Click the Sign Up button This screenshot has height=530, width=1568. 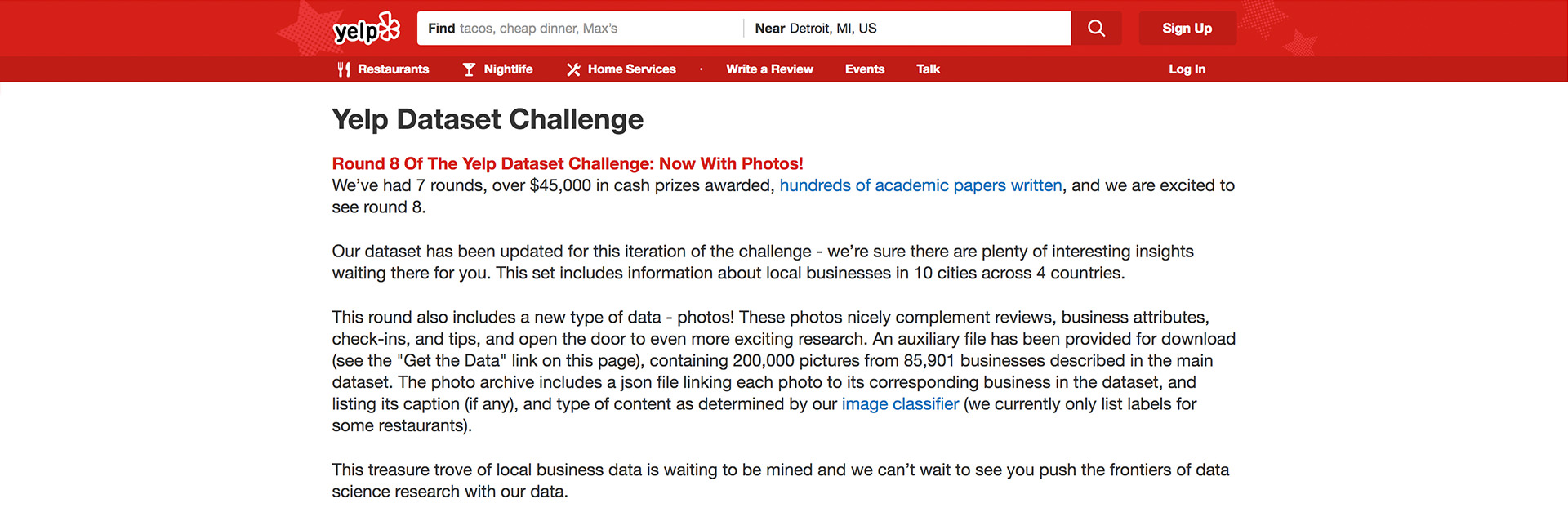tap(1187, 28)
